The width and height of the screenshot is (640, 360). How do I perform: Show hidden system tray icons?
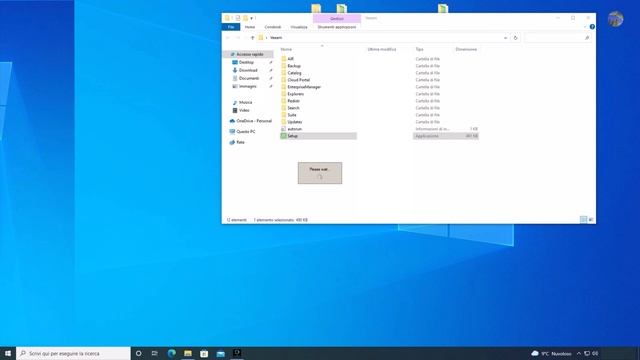(578, 353)
